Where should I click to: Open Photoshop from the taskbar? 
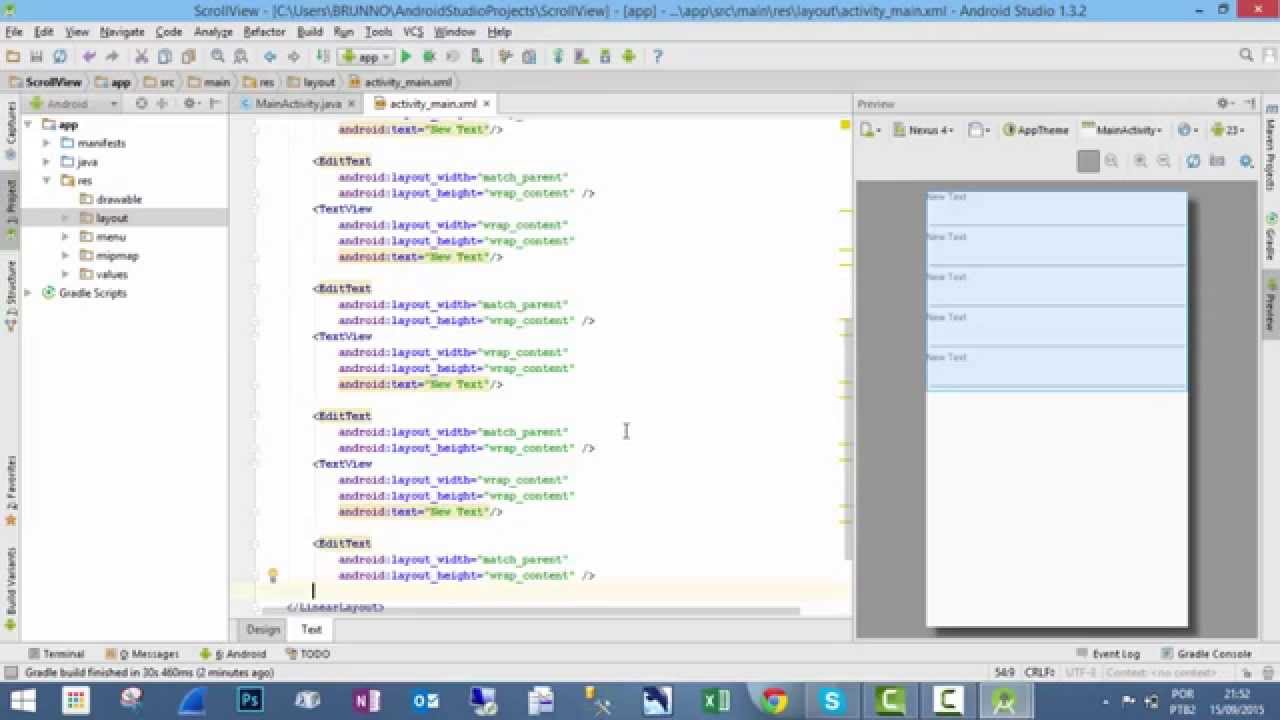click(250, 700)
